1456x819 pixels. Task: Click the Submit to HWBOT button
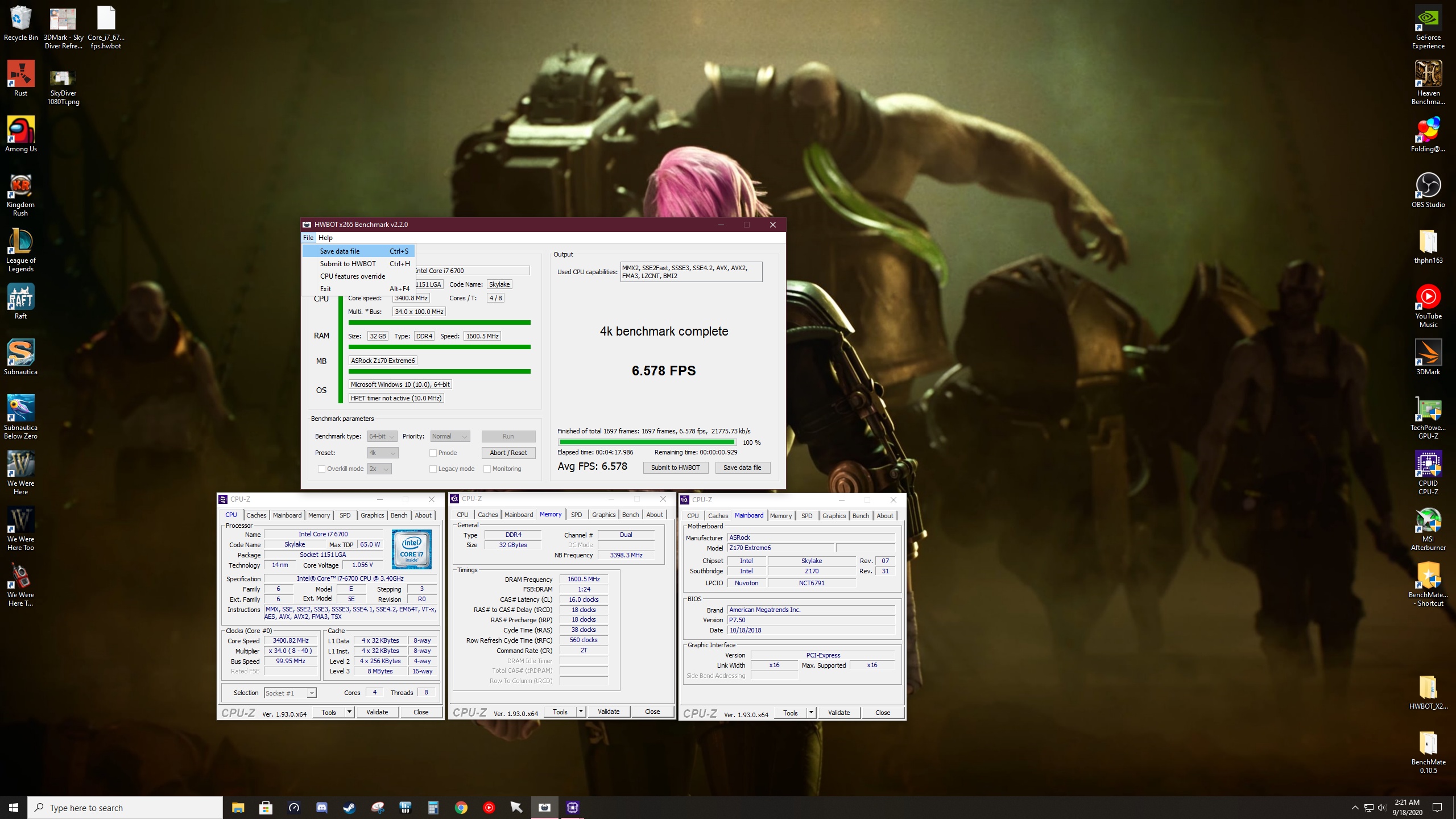pyautogui.click(x=676, y=468)
